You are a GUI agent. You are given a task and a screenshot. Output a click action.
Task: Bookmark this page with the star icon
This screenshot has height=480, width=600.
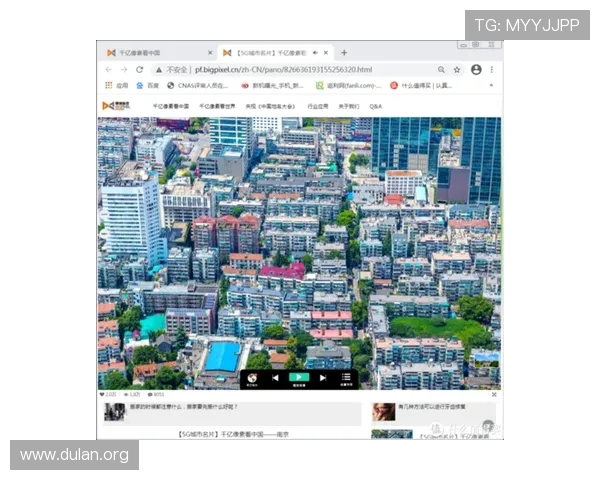[x=457, y=70]
